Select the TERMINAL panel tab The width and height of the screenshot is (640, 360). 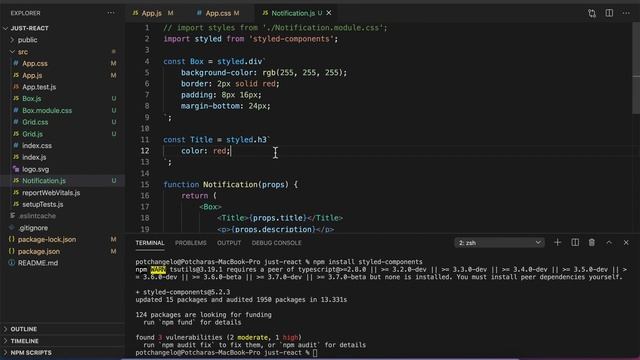coord(150,243)
